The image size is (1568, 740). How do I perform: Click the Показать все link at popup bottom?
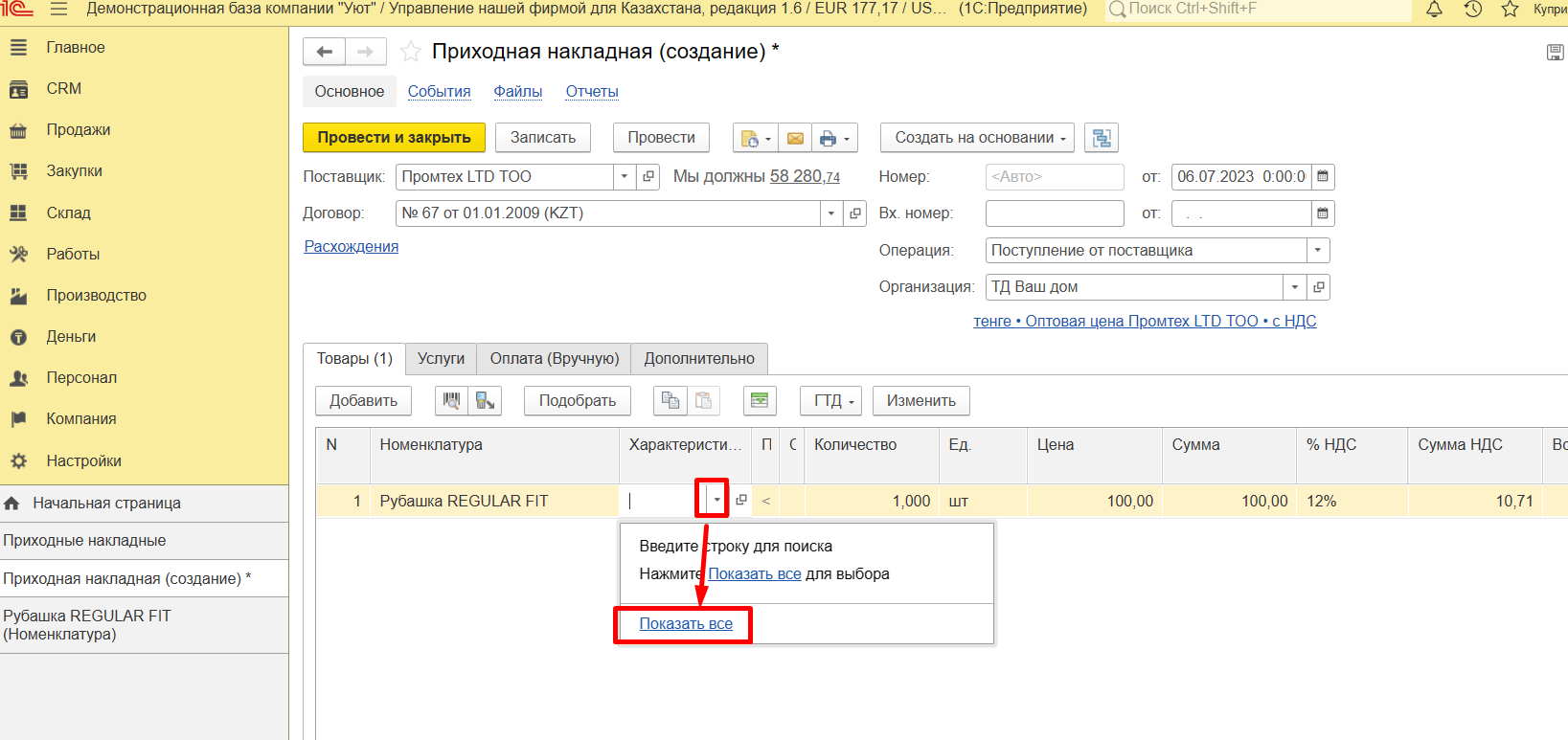click(686, 624)
